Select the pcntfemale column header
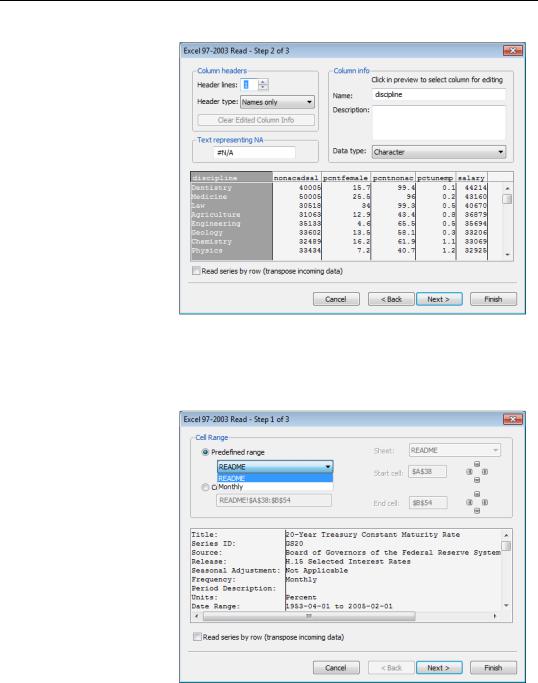538x683 pixels. click(346, 178)
